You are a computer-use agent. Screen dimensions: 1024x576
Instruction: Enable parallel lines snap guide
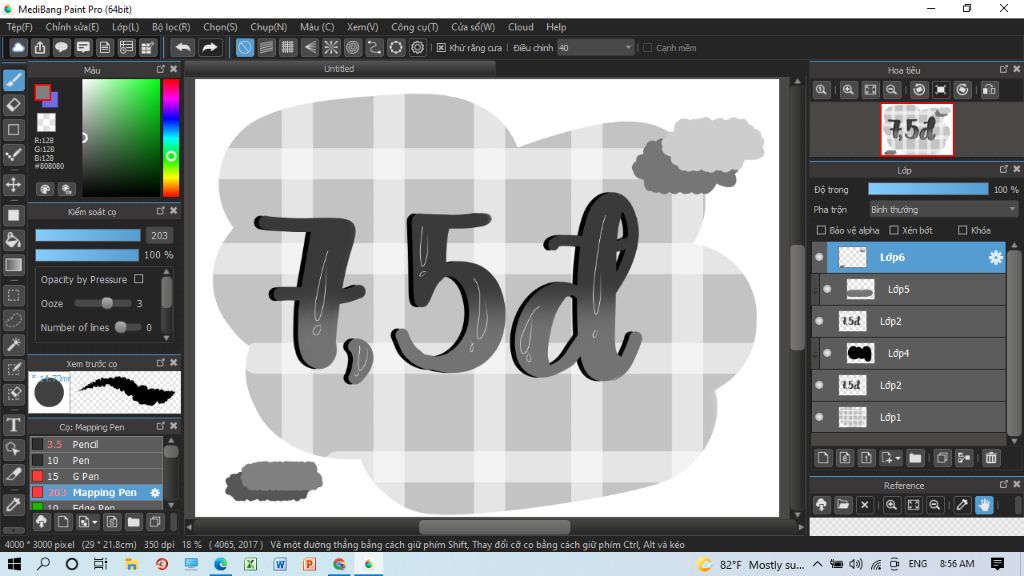pyautogui.click(x=266, y=48)
